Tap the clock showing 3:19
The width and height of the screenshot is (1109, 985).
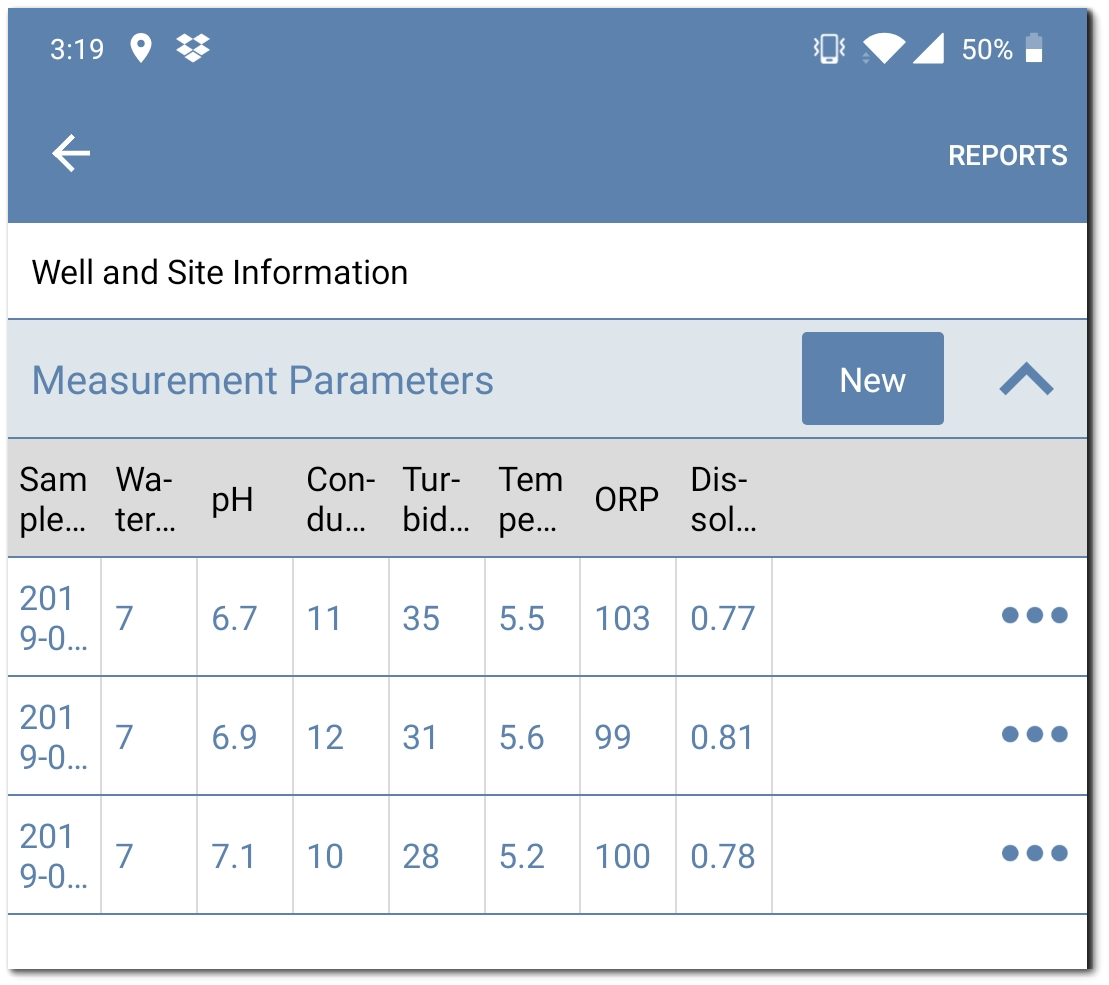tap(77, 47)
